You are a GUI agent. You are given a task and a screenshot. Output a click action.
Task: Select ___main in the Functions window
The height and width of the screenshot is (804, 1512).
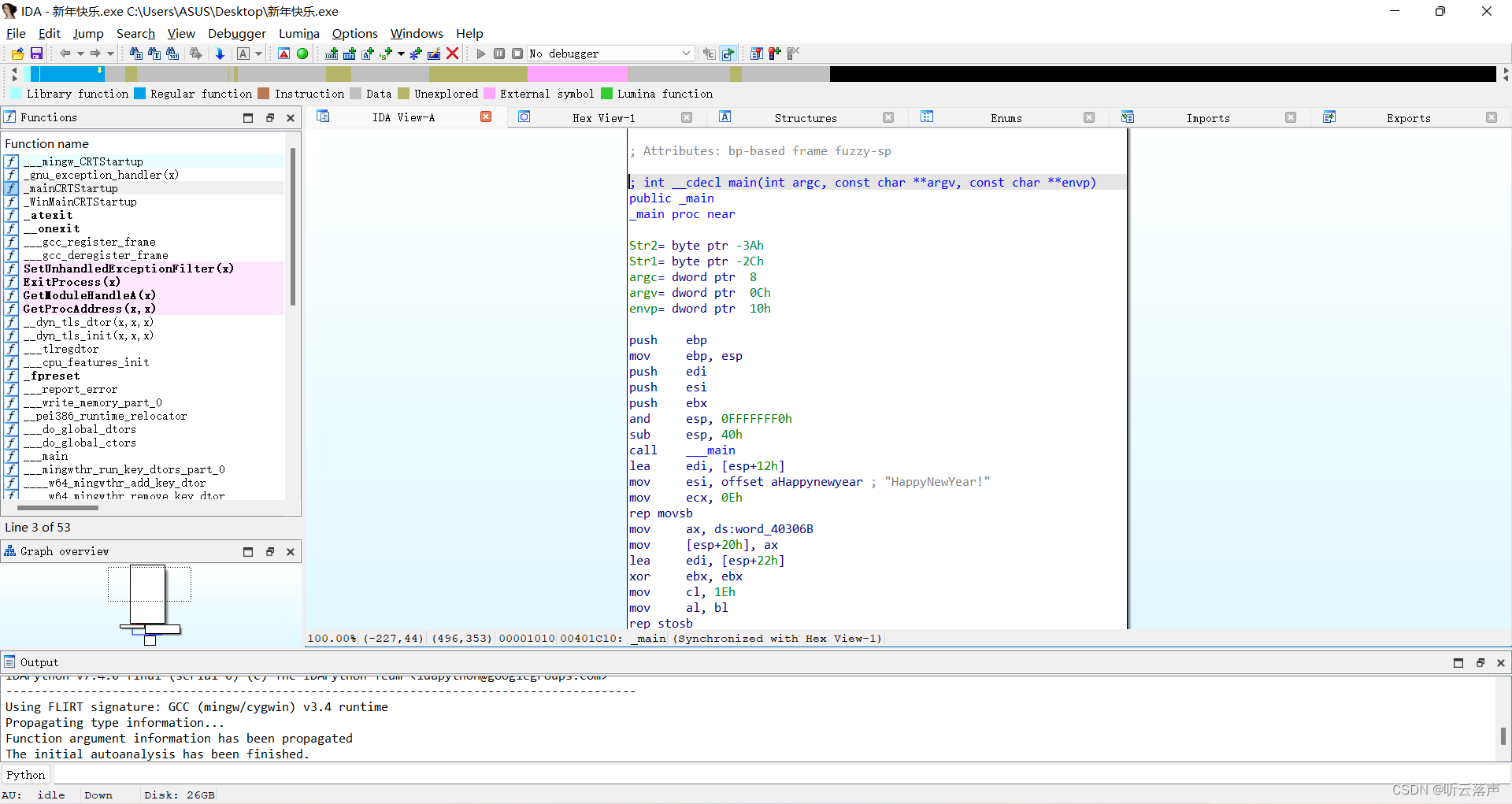[x=46, y=456]
